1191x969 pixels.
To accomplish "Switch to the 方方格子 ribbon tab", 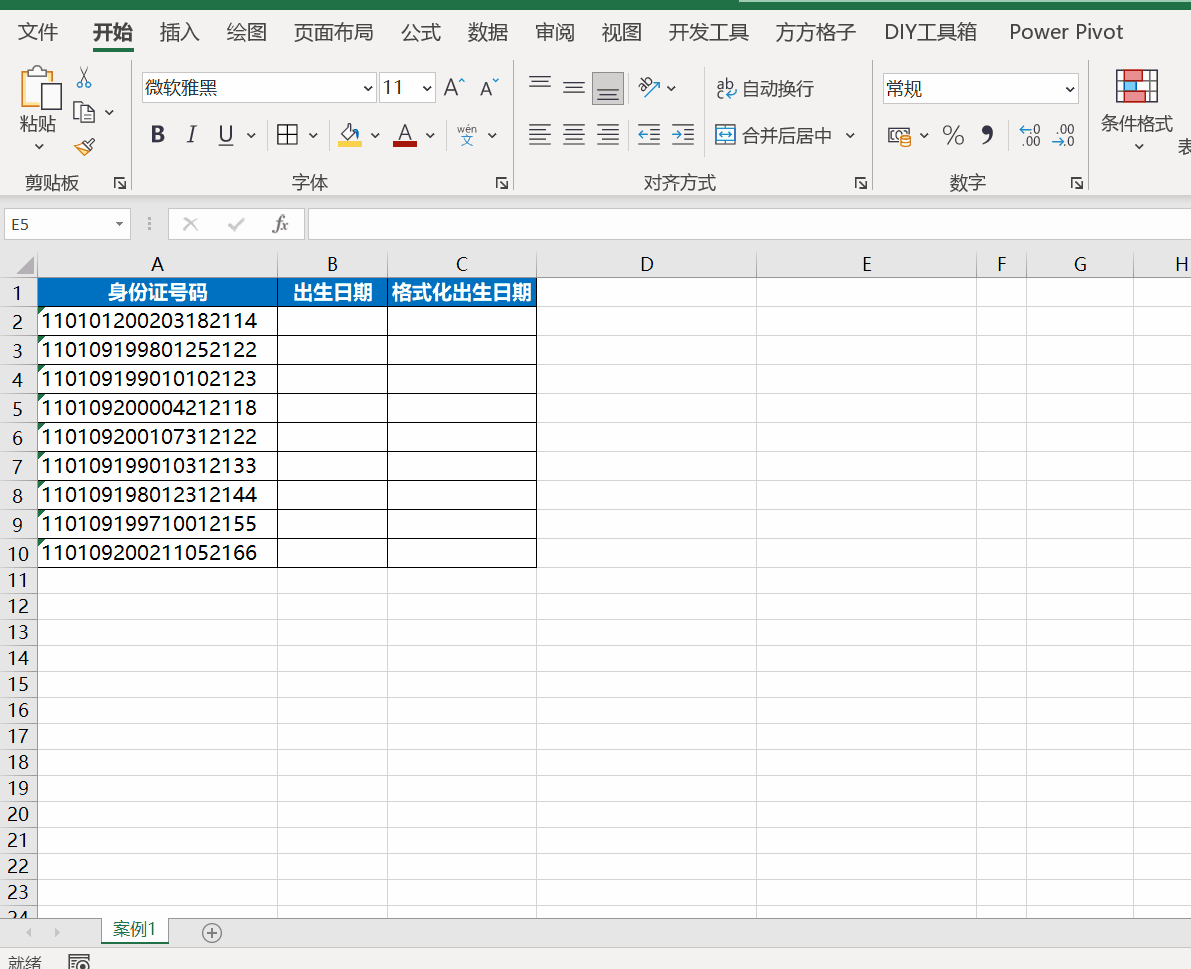I will tap(815, 32).
